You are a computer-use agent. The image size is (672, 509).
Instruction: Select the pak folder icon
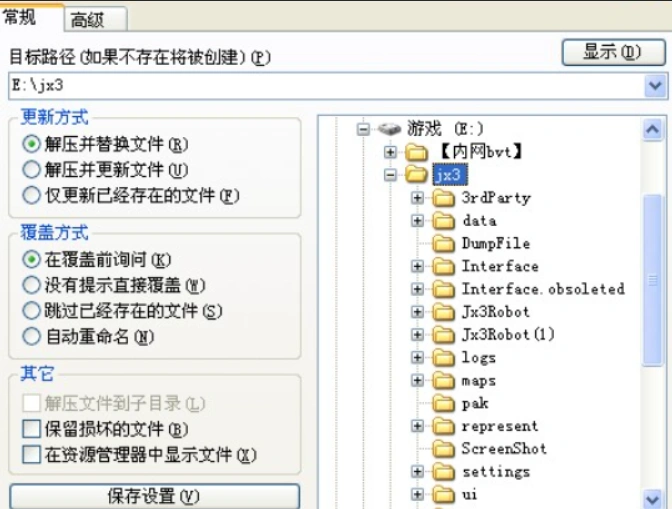[444, 404]
